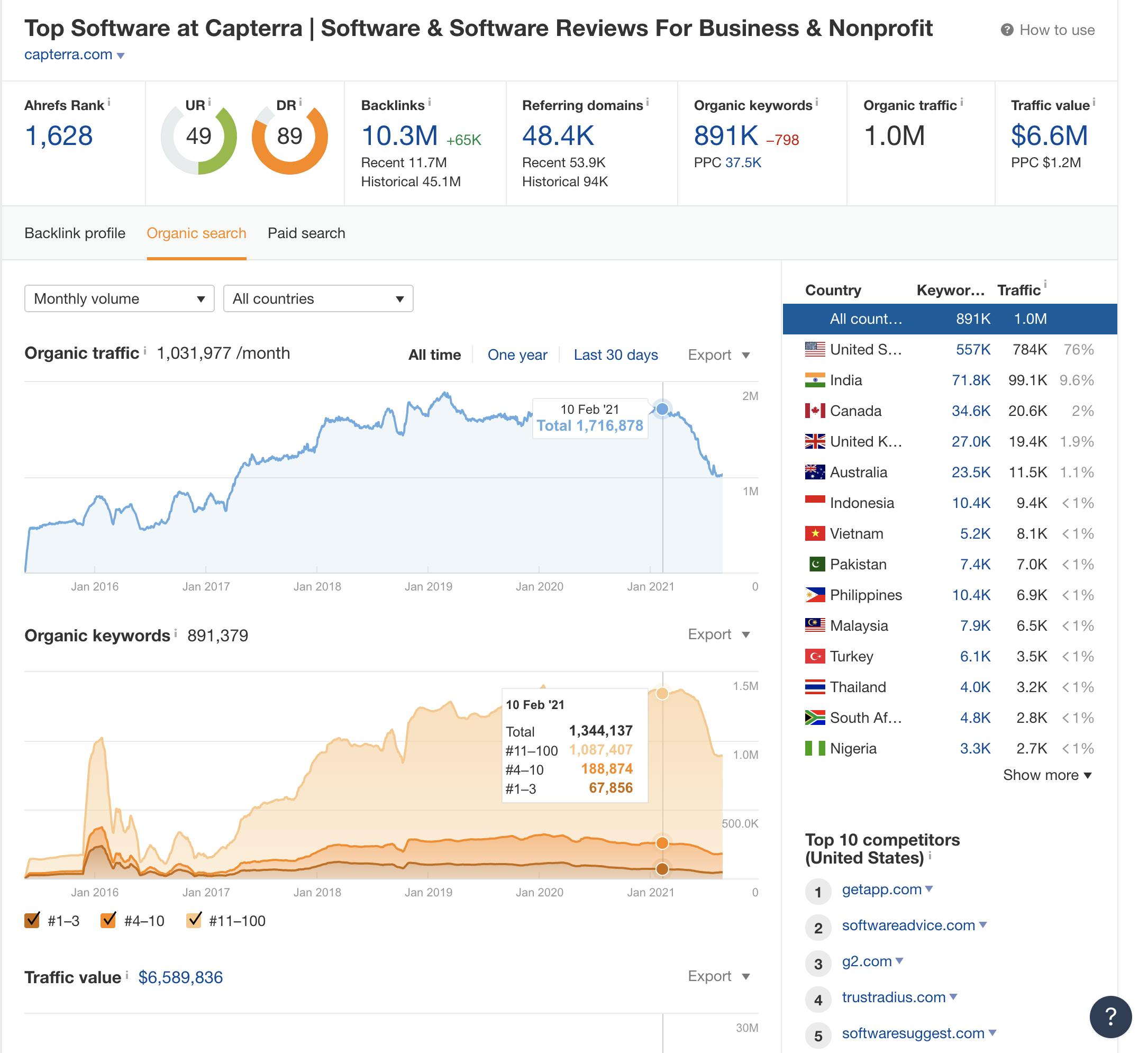1148x1053 pixels.
Task: Switch to the Paid search tab
Action: click(x=306, y=233)
